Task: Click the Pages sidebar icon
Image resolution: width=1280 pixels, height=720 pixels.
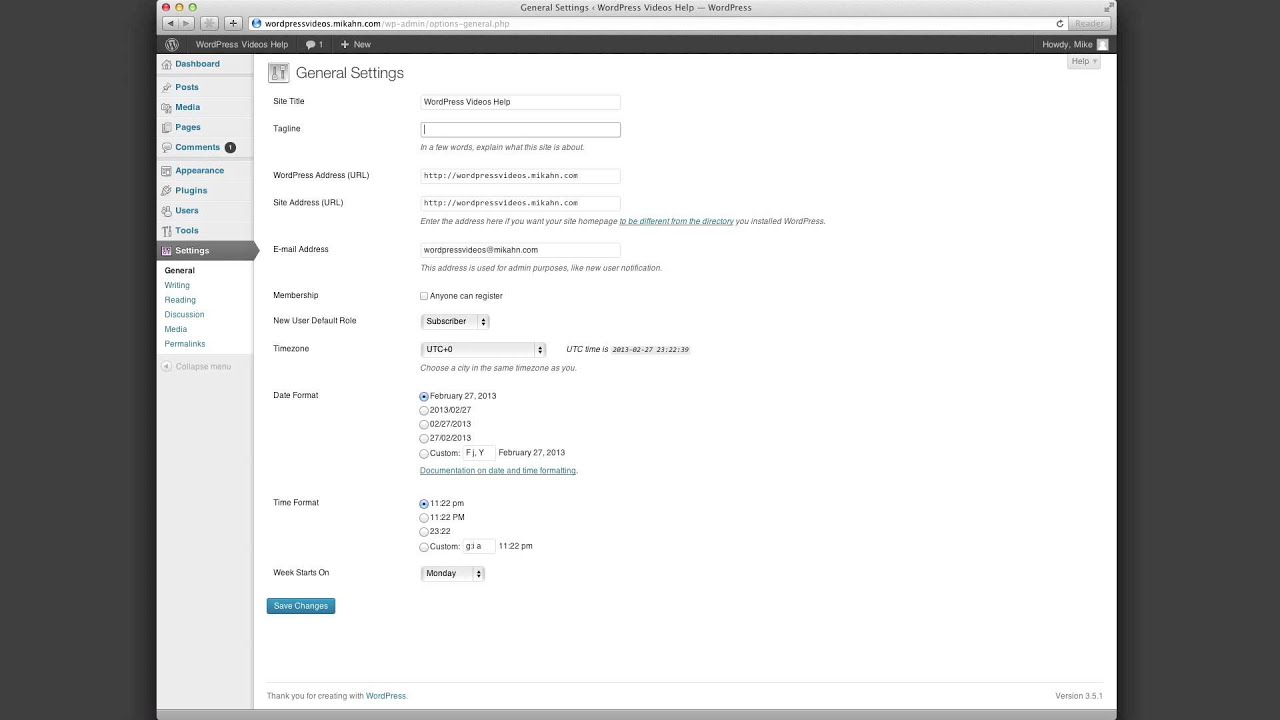Action: 167,127
